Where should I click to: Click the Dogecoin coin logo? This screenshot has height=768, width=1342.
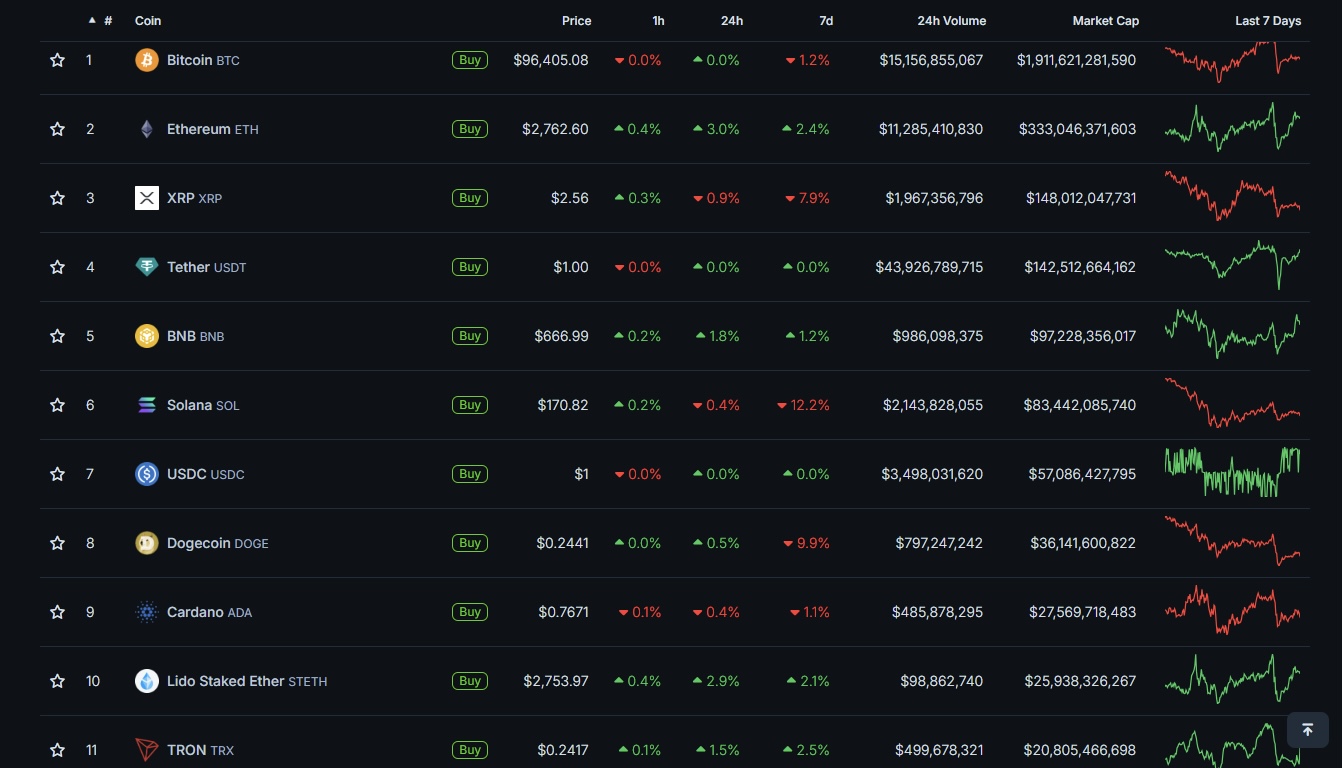click(147, 543)
